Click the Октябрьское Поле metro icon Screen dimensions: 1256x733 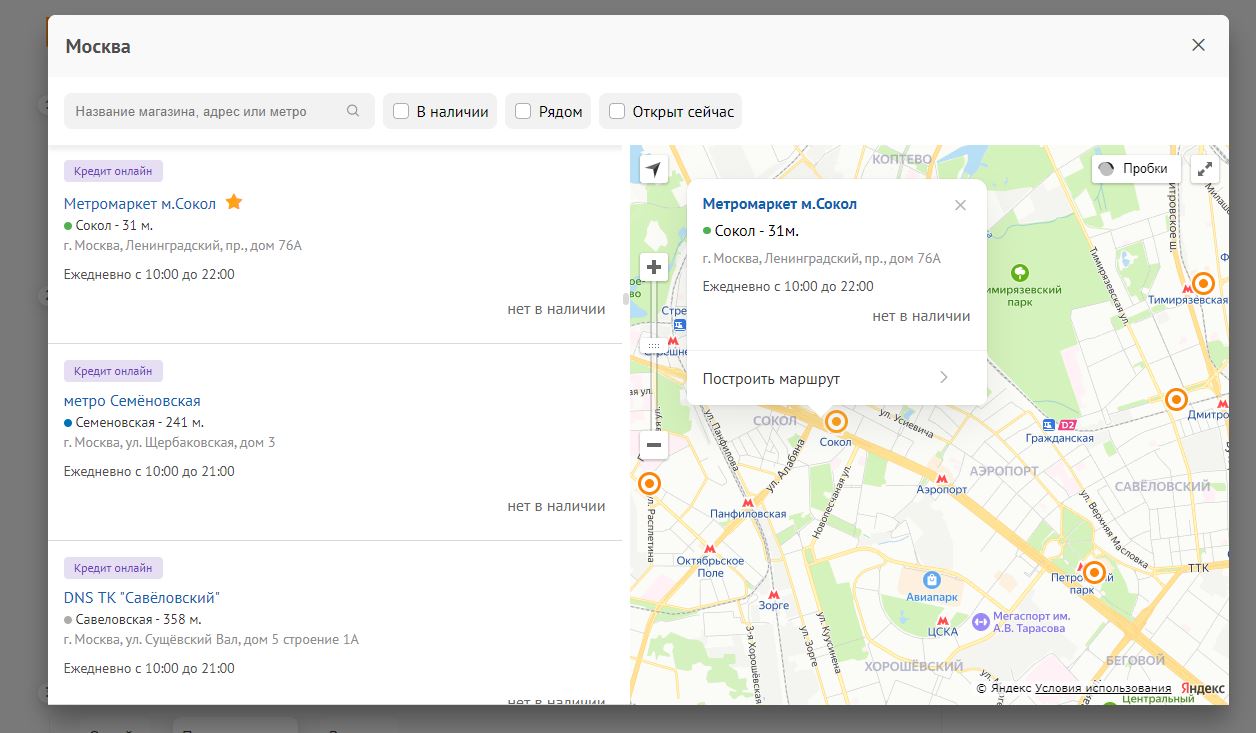(x=710, y=549)
